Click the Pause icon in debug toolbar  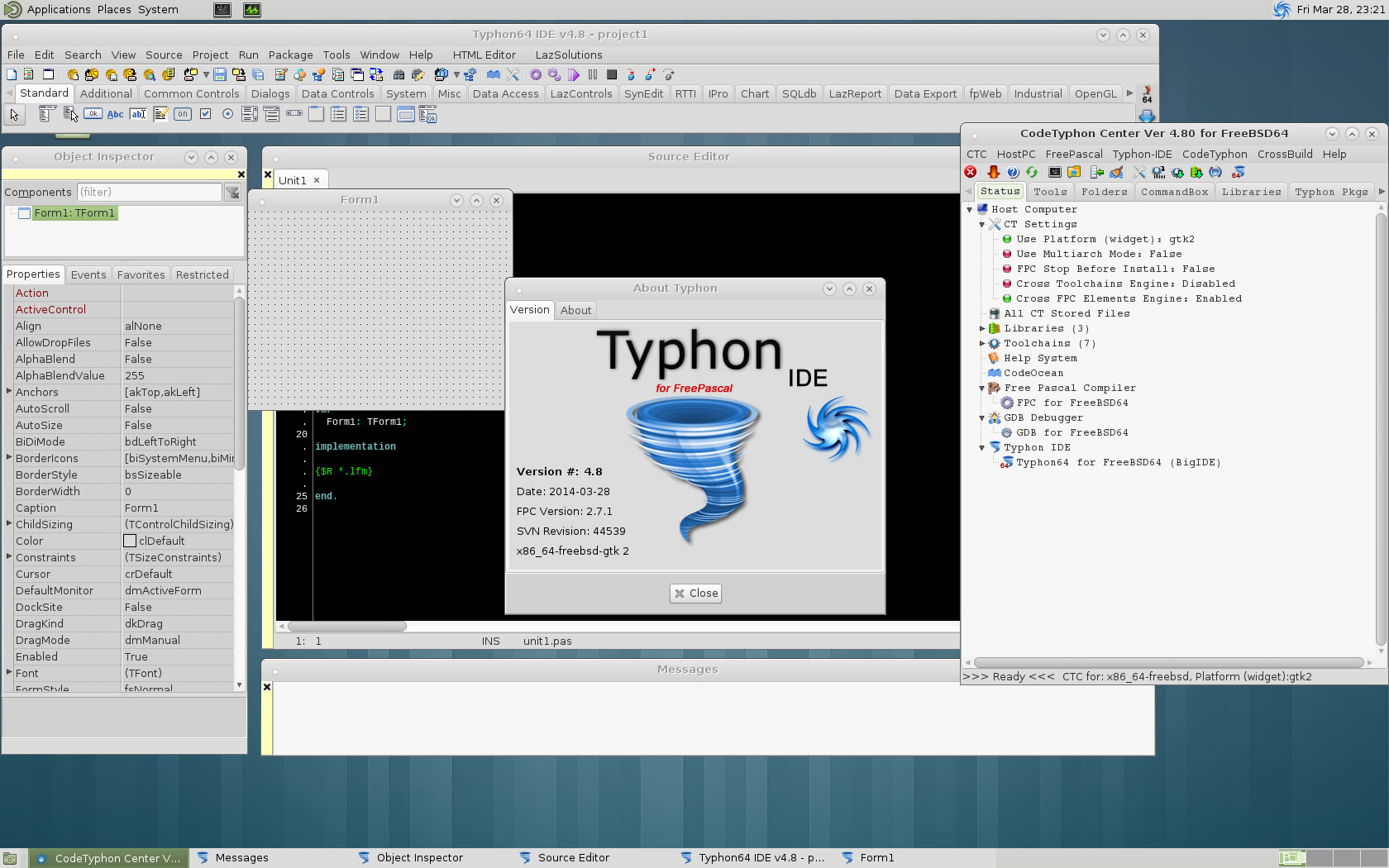coord(593,74)
